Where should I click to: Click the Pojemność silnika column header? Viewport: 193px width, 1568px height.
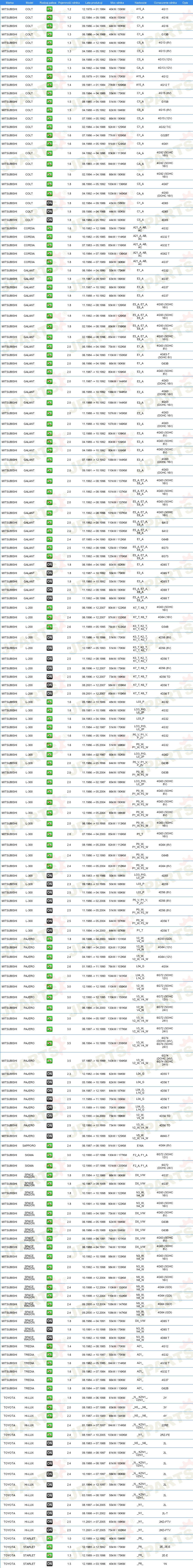pyautogui.click(x=69, y=2)
